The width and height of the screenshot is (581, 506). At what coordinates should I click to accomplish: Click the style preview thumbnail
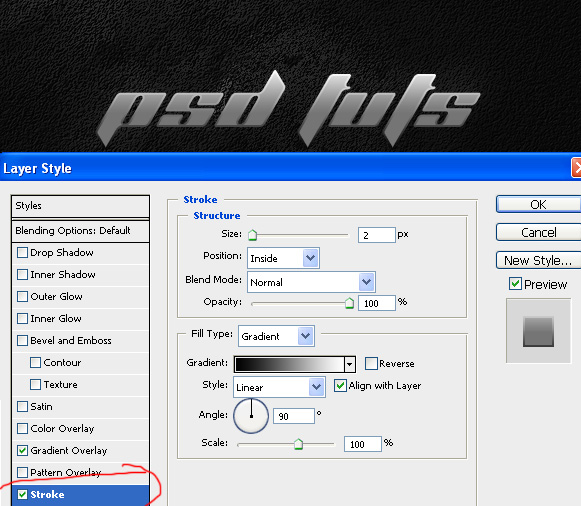coord(538,331)
